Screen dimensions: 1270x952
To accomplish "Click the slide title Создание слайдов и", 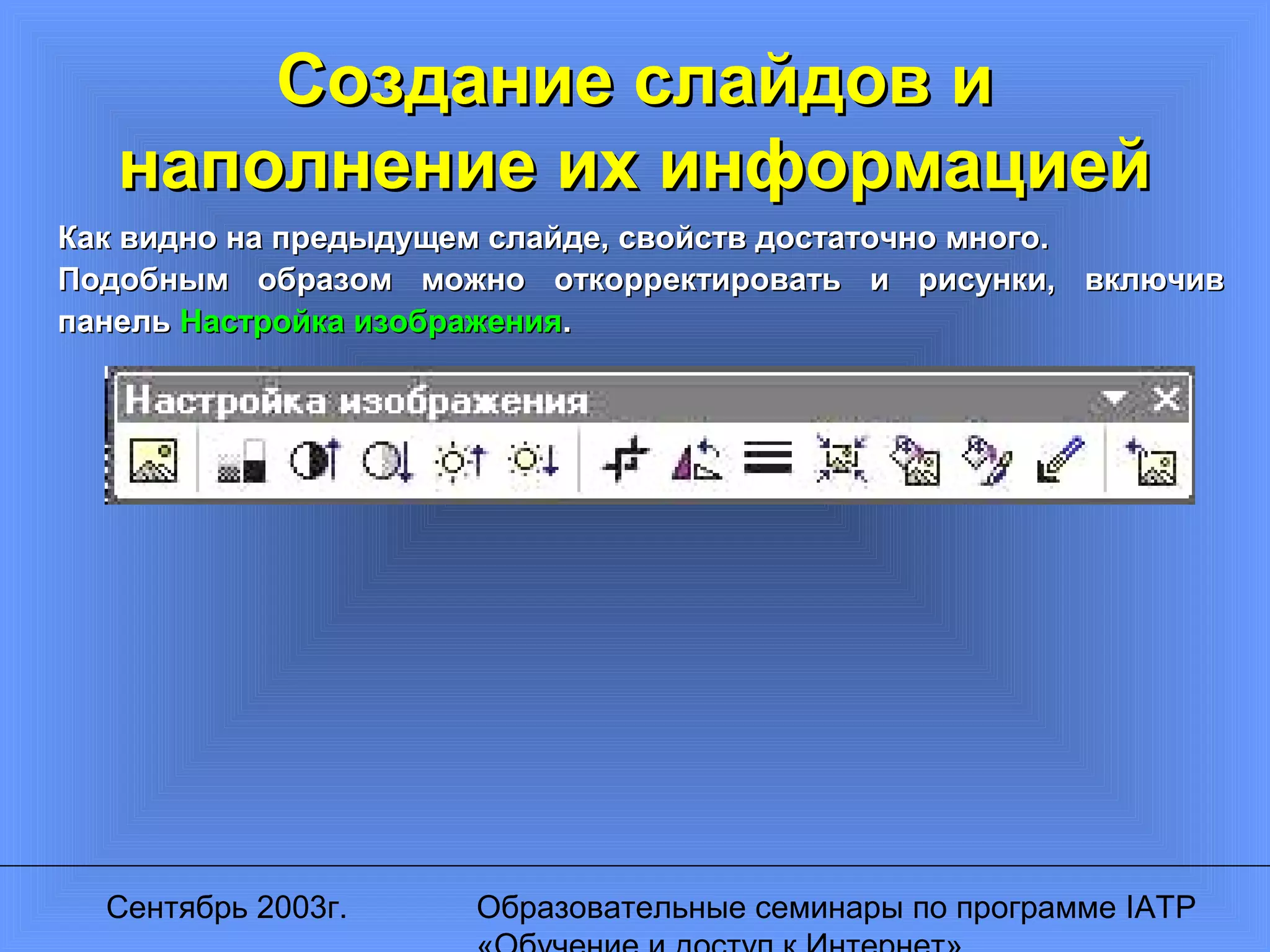I will coord(635,82).
